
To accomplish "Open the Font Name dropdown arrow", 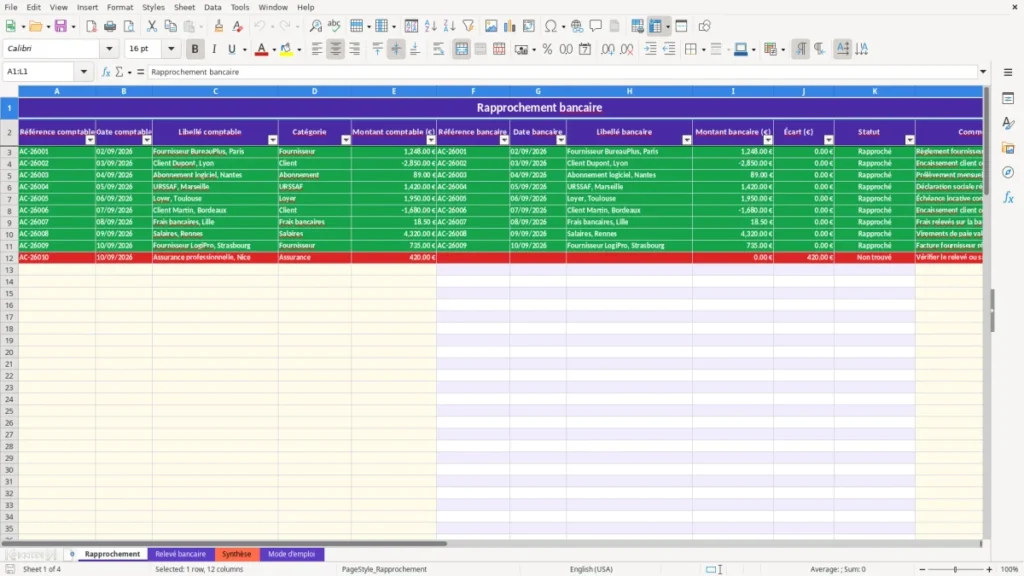I will [109, 48].
